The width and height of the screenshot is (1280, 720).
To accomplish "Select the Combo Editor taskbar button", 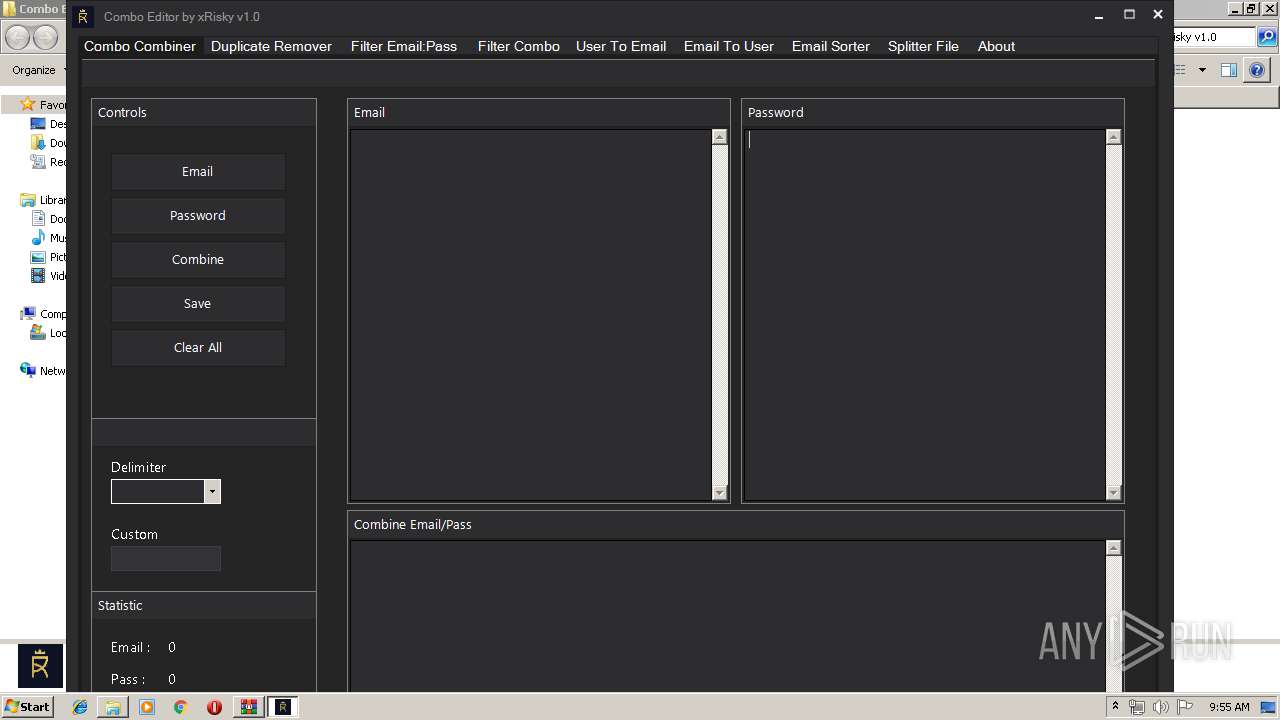I will pyautogui.click(x=283, y=707).
